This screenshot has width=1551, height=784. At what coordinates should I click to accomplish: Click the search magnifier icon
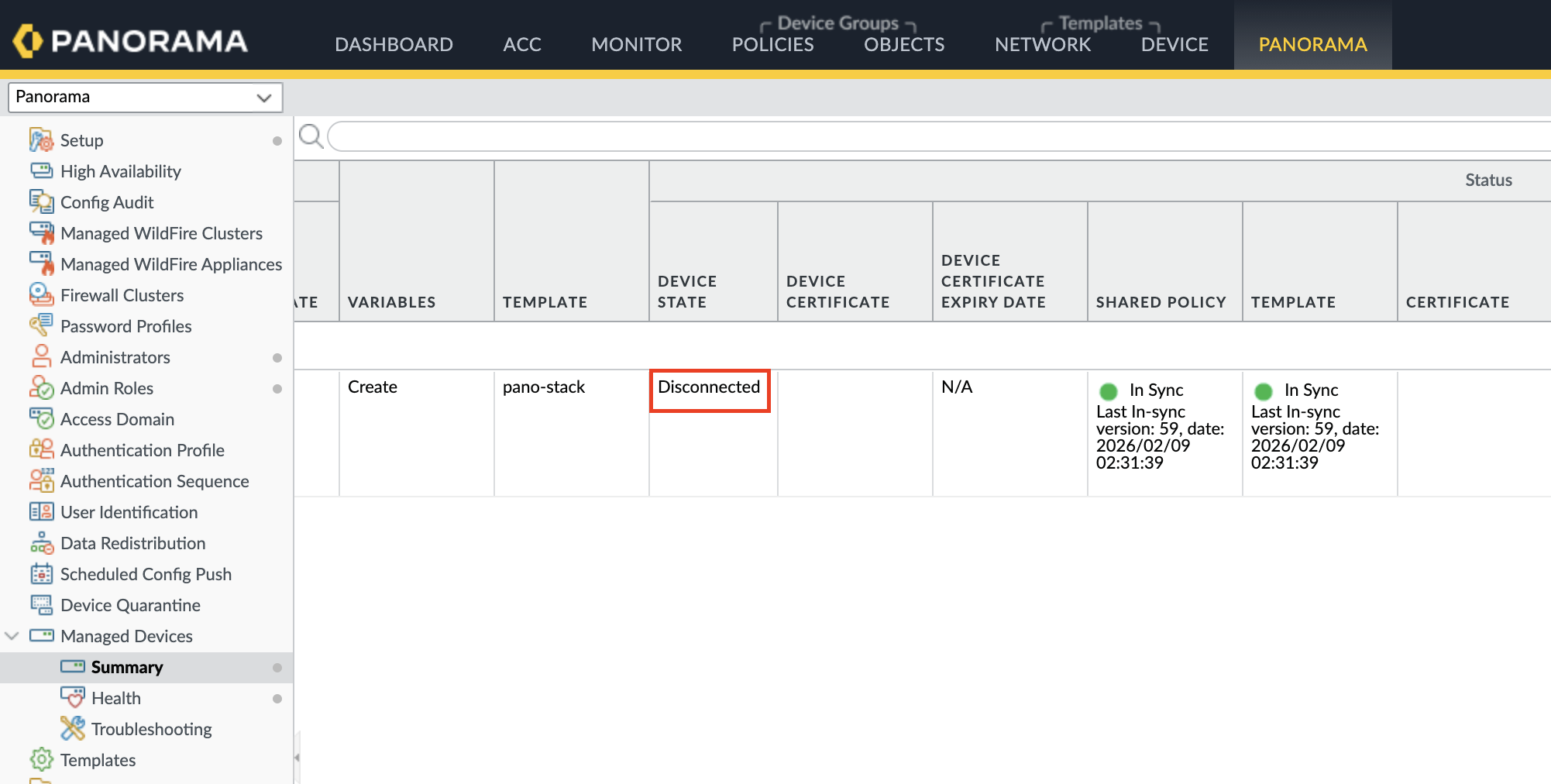coord(311,136)
